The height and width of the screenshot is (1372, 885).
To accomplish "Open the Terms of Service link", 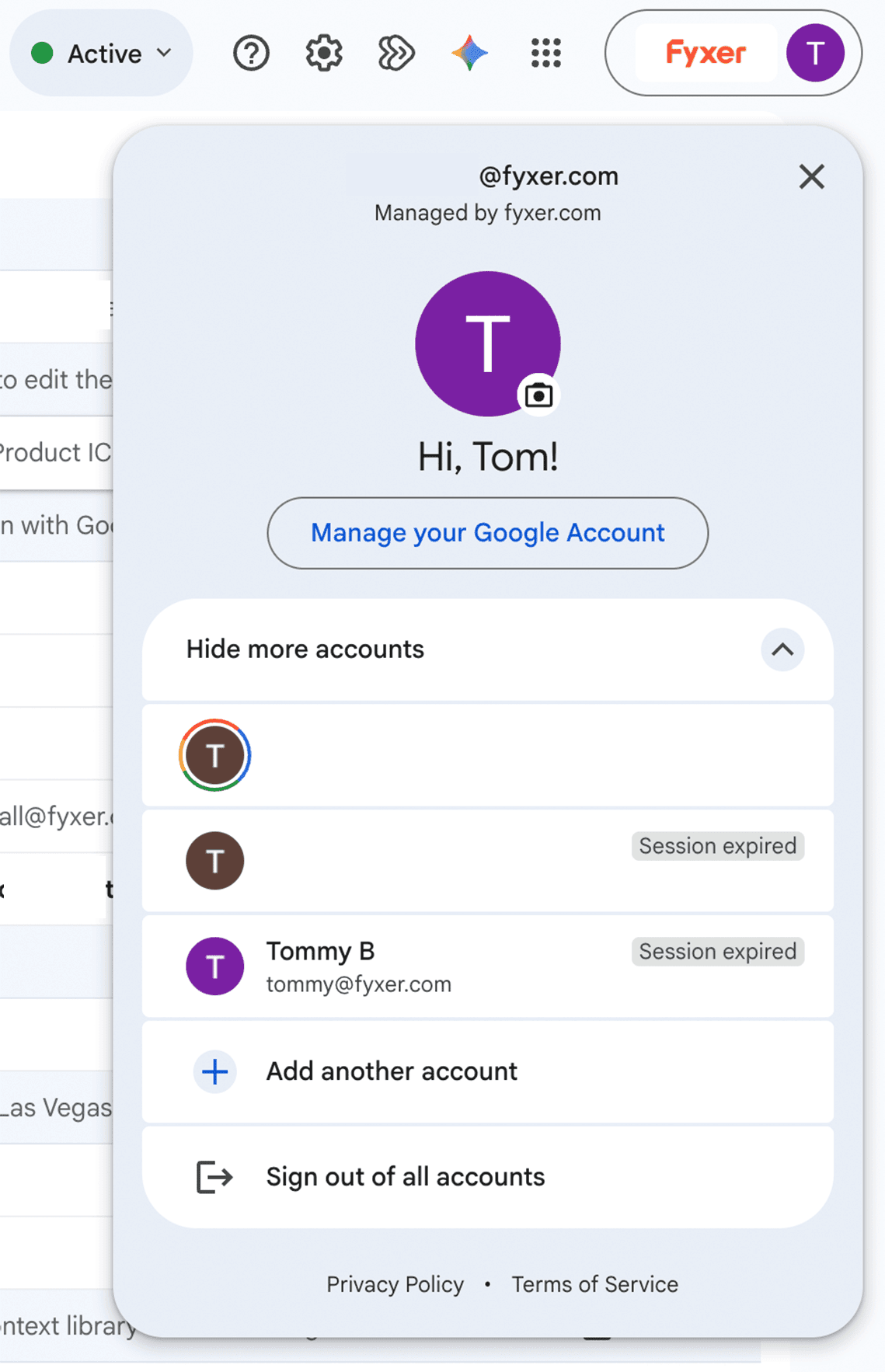I will click(x=594, y=1284).
